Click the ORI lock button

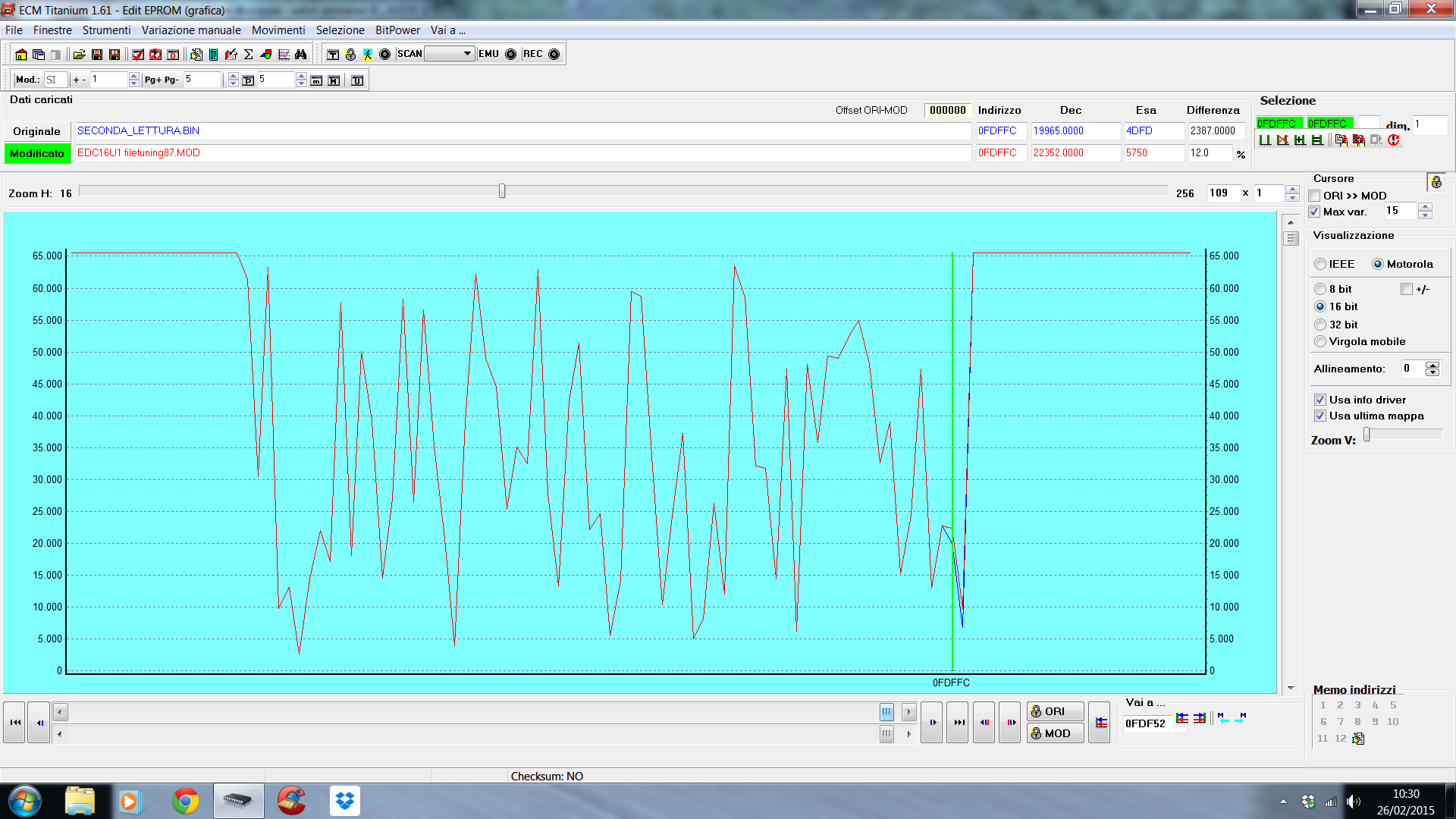point(1055,711)
